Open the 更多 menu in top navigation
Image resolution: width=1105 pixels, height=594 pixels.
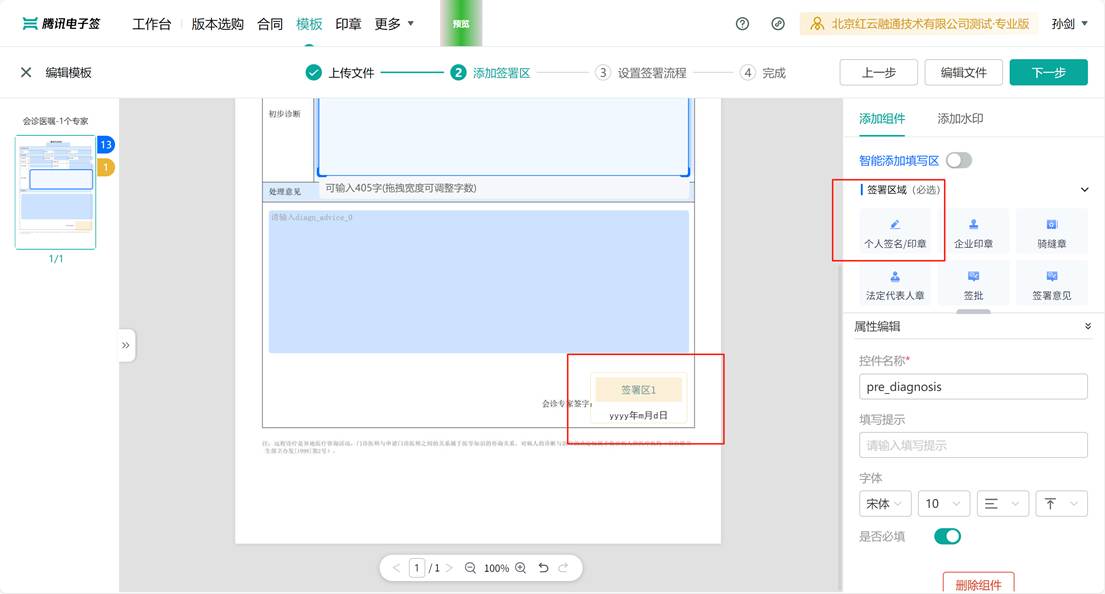point(394,24)
